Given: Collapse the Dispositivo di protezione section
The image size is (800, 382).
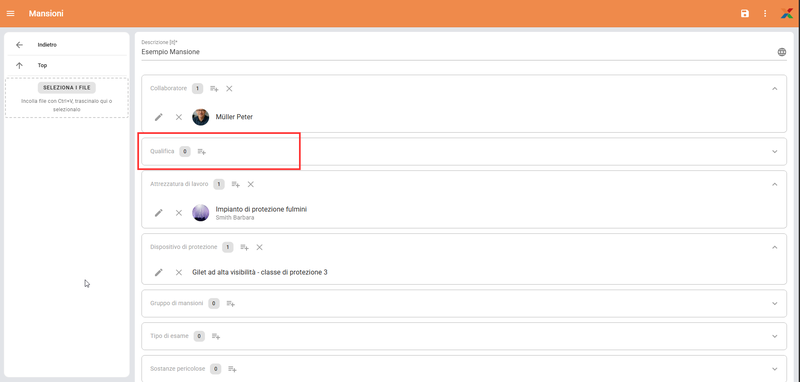Looking at the screenshot, I should [774, 247].
